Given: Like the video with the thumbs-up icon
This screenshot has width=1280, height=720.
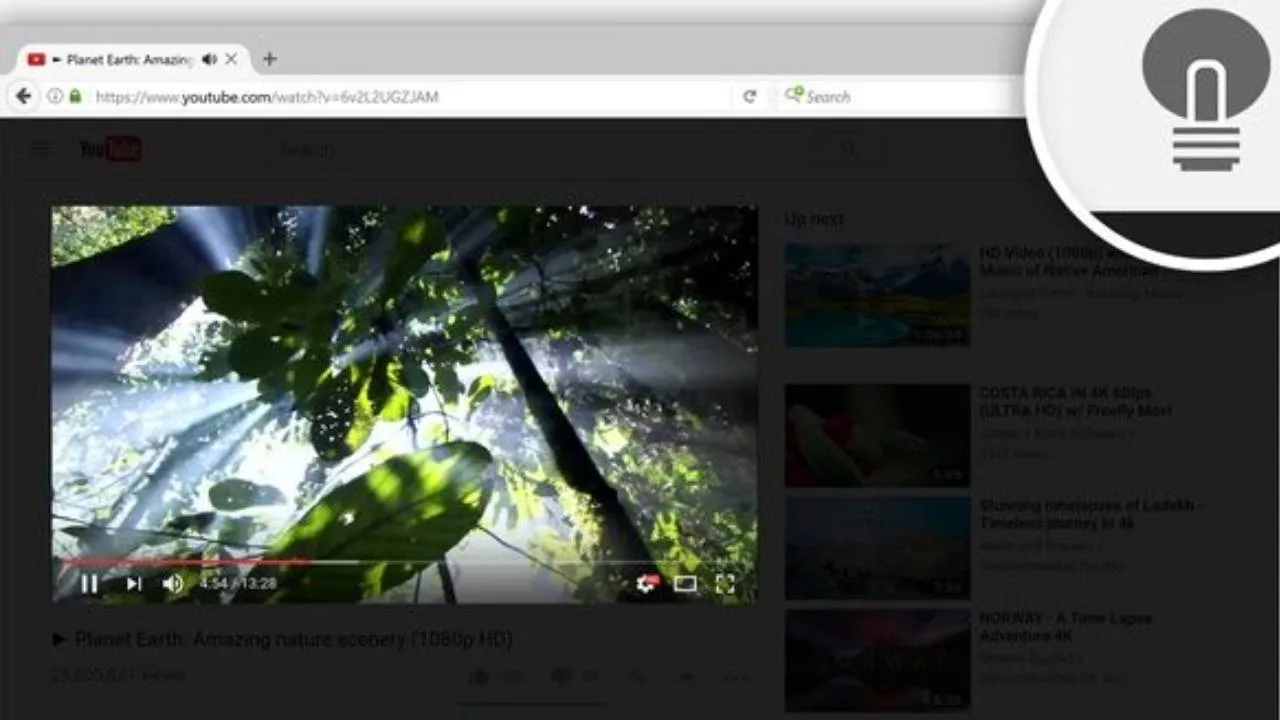Looking at the screenshot, I should click(x=479, y=677).
